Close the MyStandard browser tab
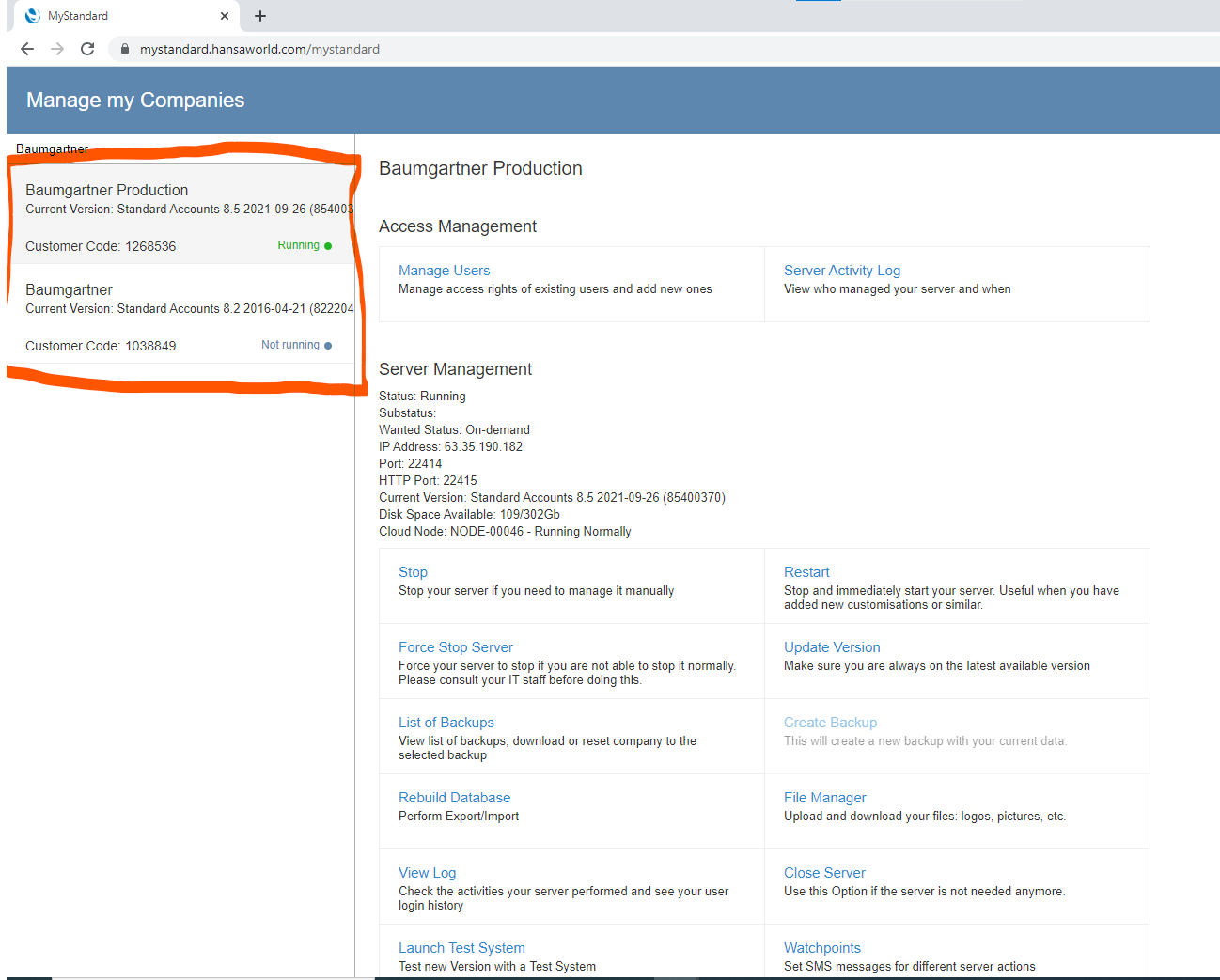The width and height of the screenshot is (1220, 980). point(225,16)
